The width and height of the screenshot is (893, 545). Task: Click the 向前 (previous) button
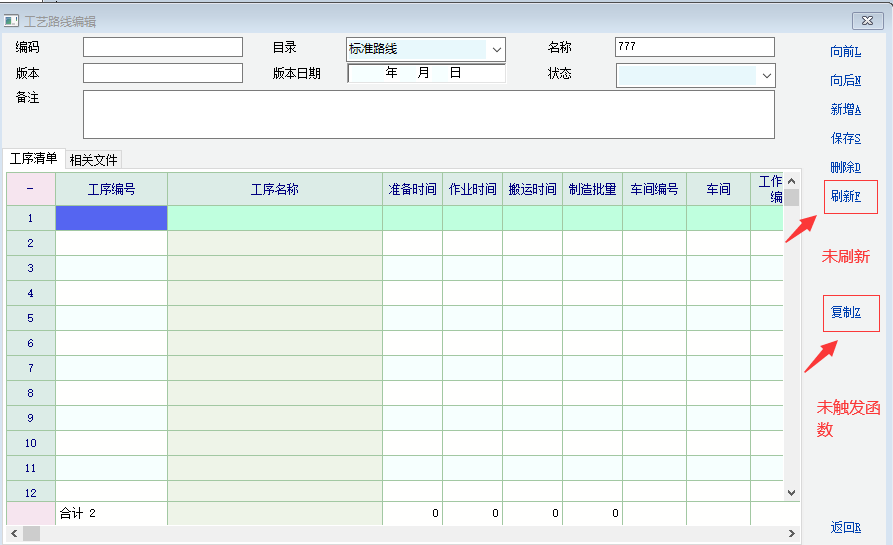click(x=845, y=52)
